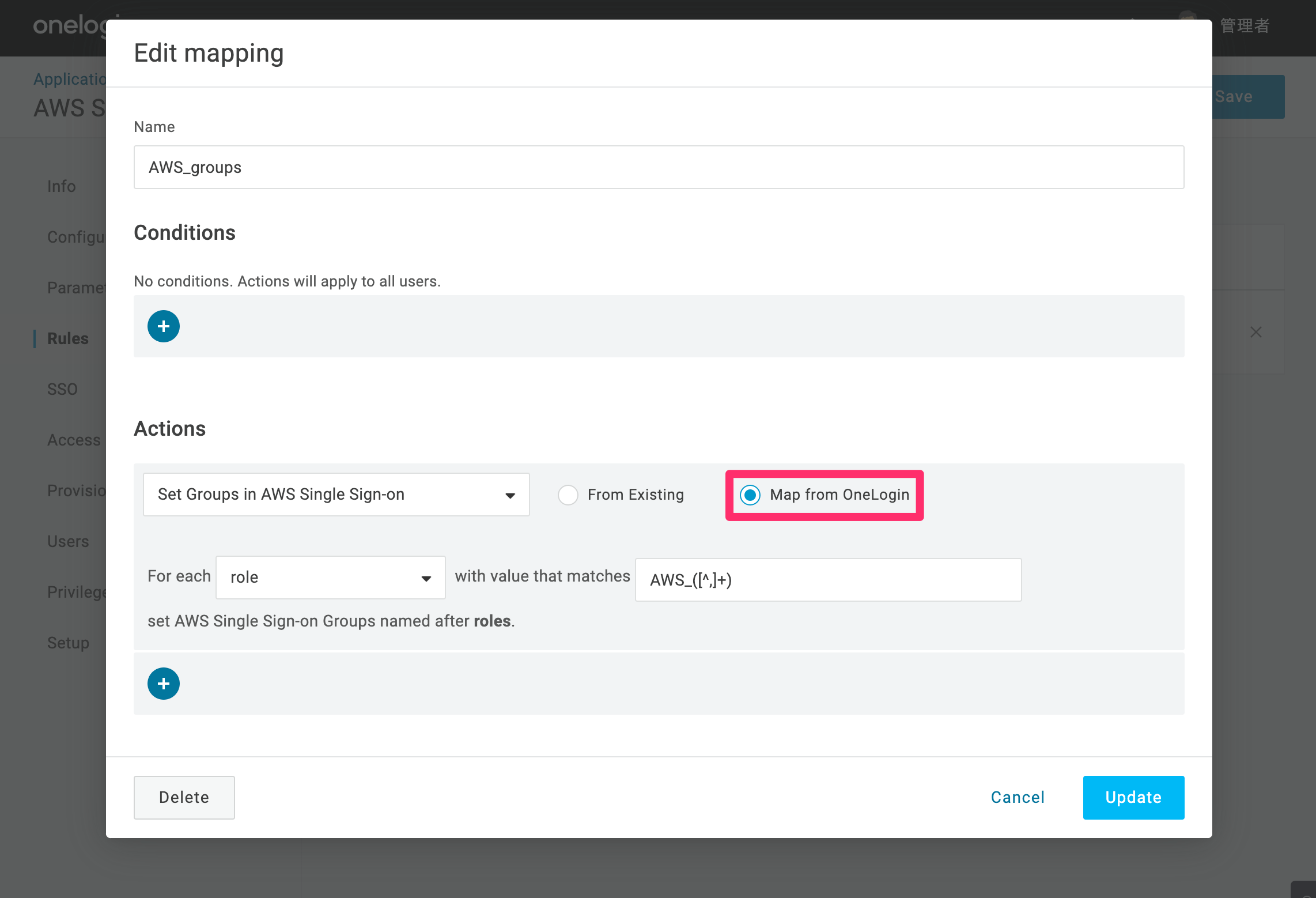Open the Info tab in sidebar
Viewport: 1316px width, 898px height.
62,186
